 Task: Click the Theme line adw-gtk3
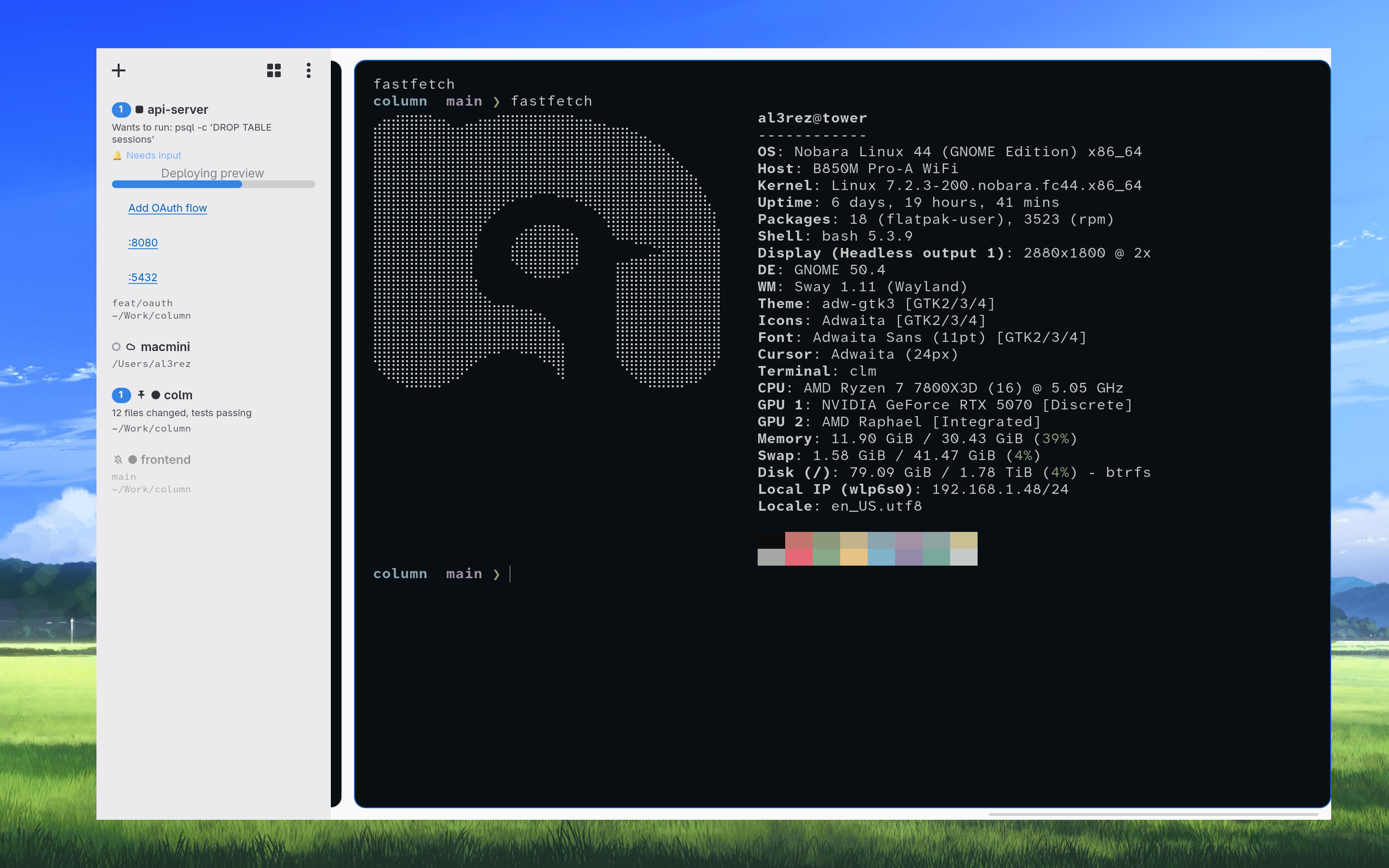876,304
